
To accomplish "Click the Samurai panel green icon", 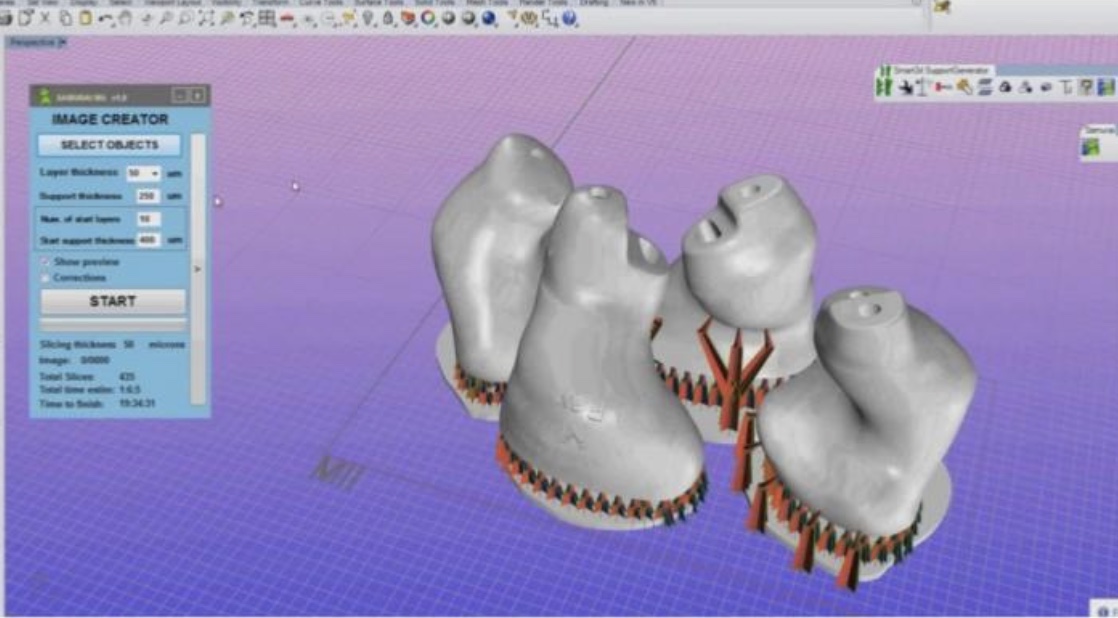I will coord(1090,148).
